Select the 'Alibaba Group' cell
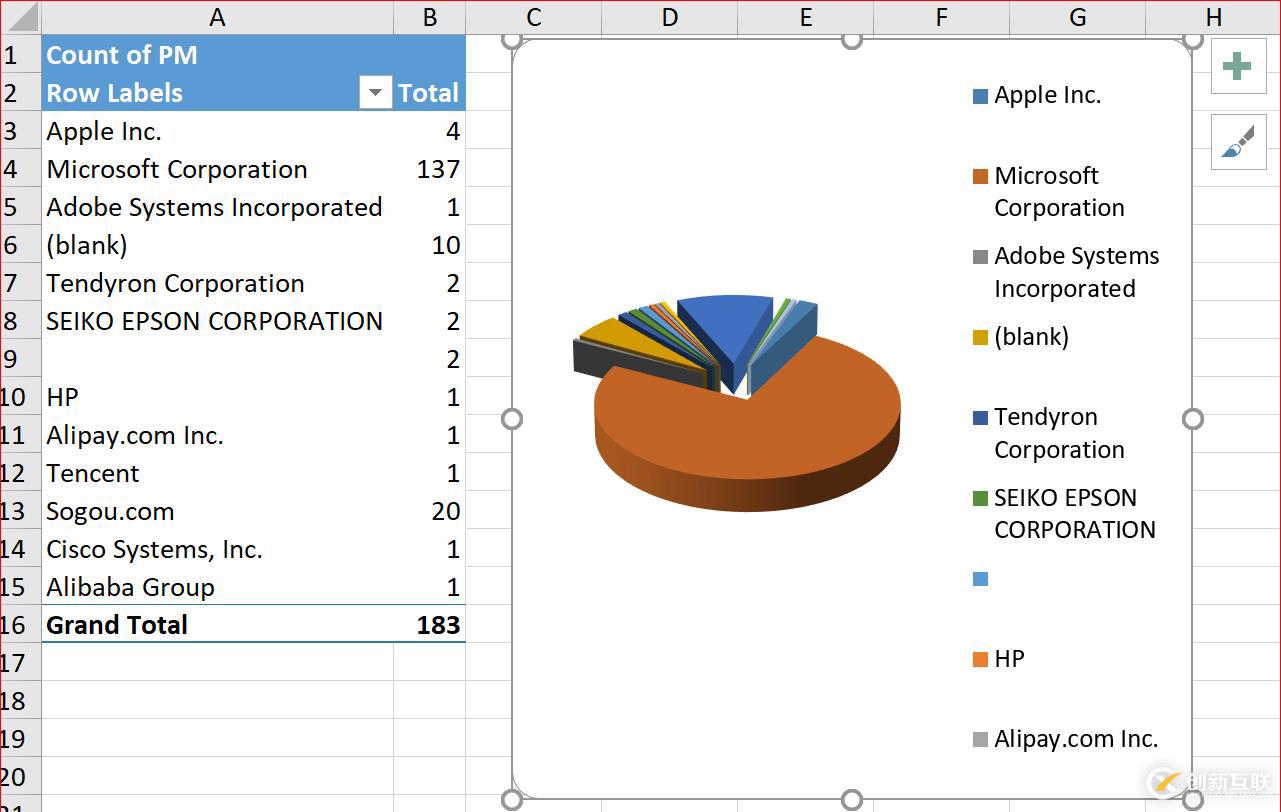 tap(217, 587)
